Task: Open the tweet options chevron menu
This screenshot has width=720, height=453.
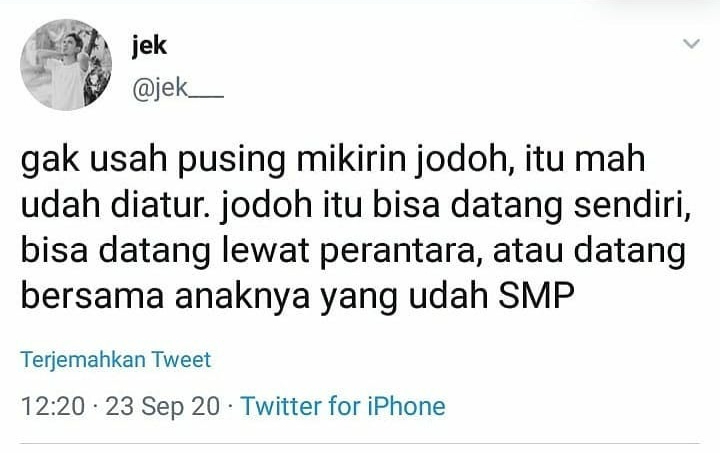Action: point(691,44)
